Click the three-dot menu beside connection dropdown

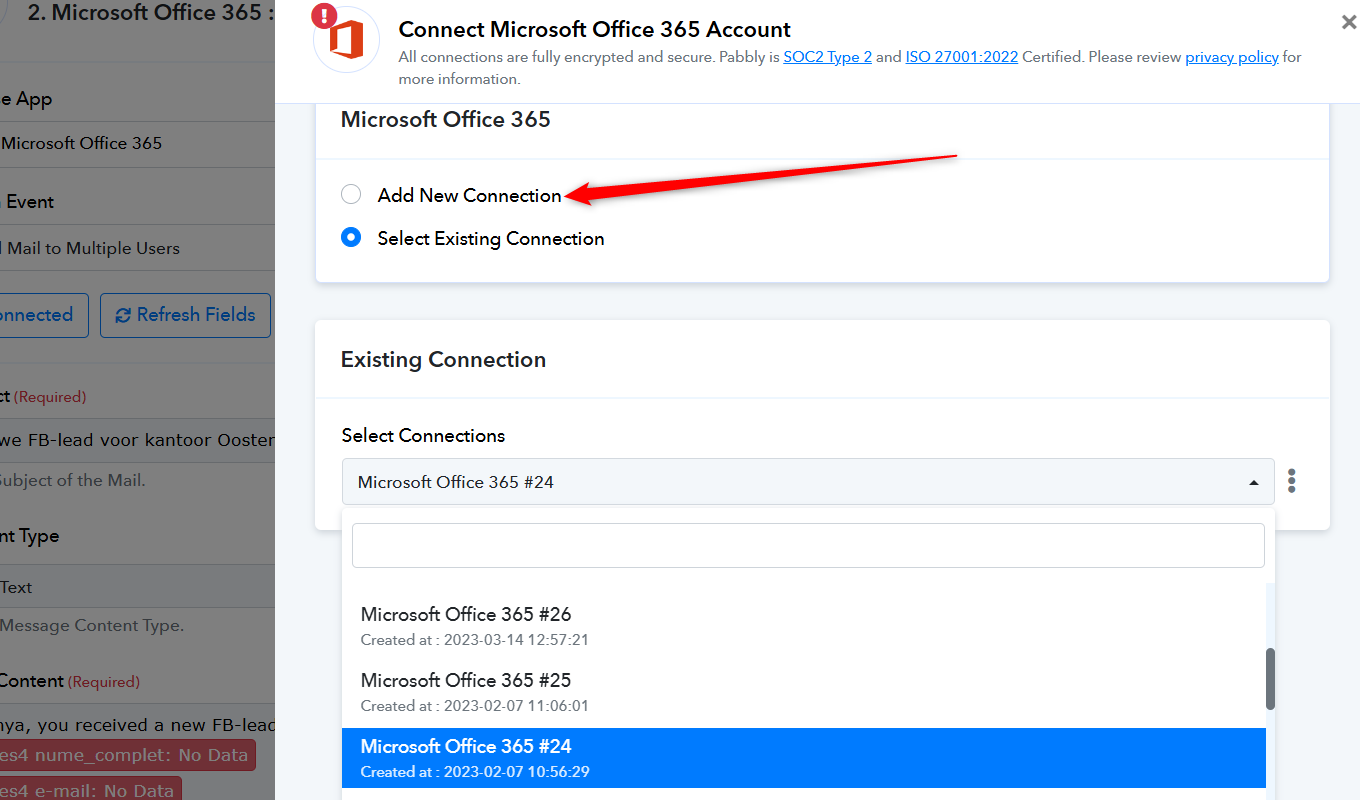1292,481
